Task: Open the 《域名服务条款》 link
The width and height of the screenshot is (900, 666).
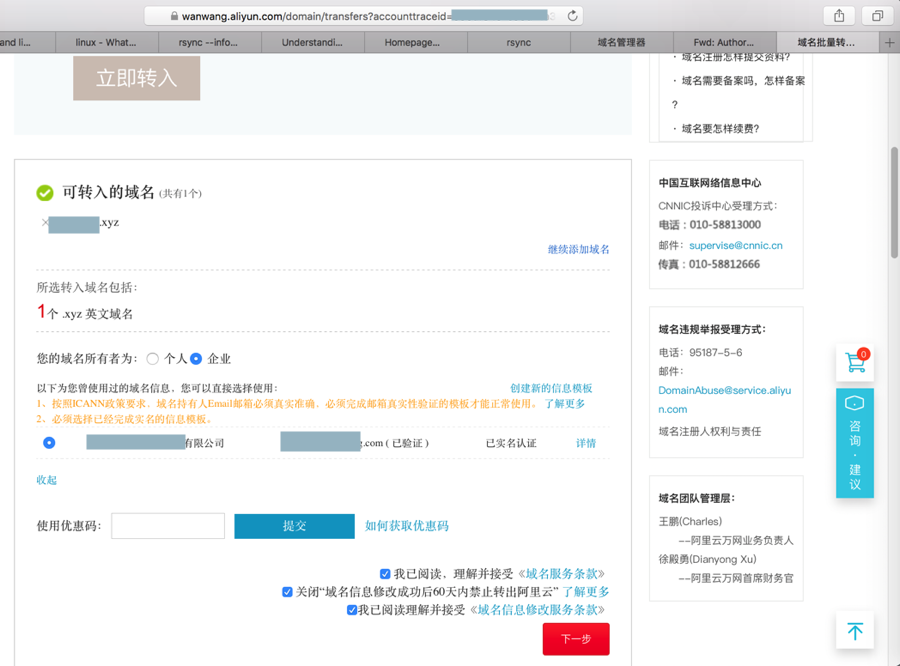Action: (x=561, y=574)
